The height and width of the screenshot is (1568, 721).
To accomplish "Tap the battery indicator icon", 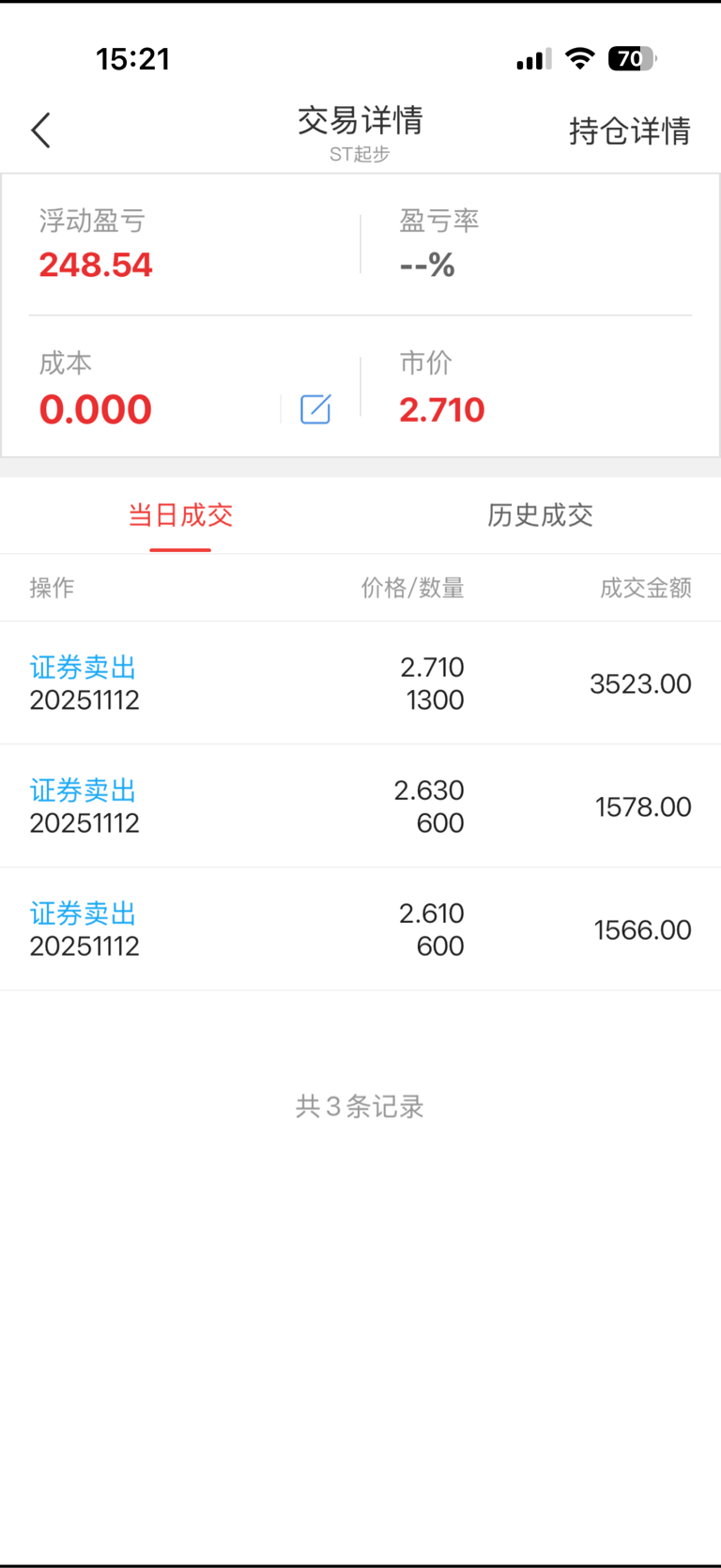I will tap(632, 59).
